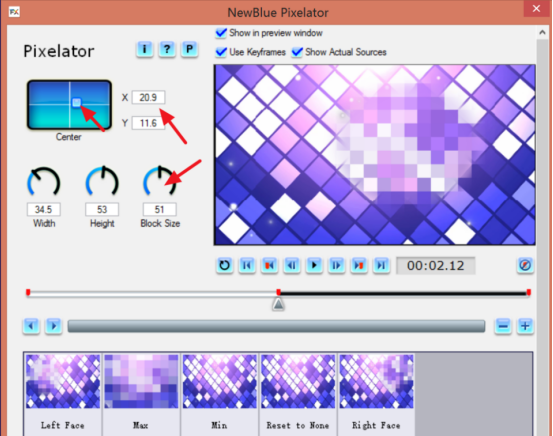Click the loop playback button

224,265
